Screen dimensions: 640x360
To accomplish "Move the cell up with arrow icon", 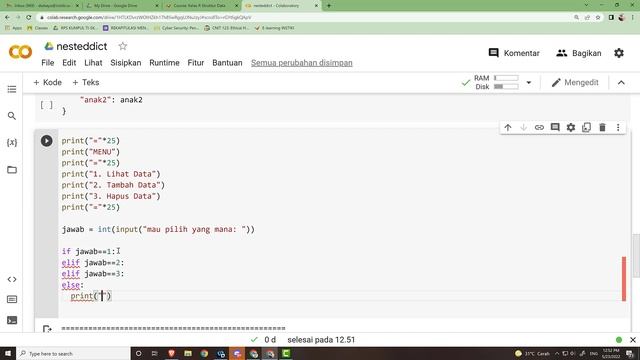I will (x=508, y=127).
